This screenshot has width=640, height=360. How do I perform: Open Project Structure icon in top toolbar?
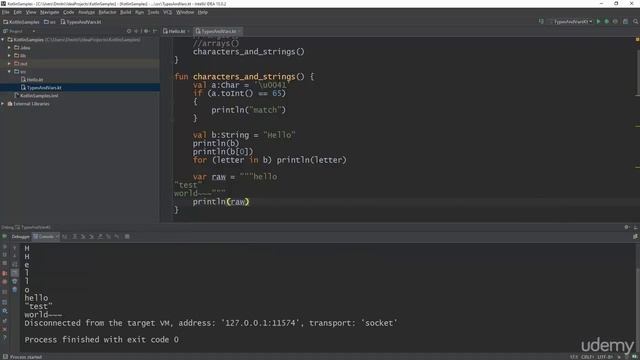625,22
